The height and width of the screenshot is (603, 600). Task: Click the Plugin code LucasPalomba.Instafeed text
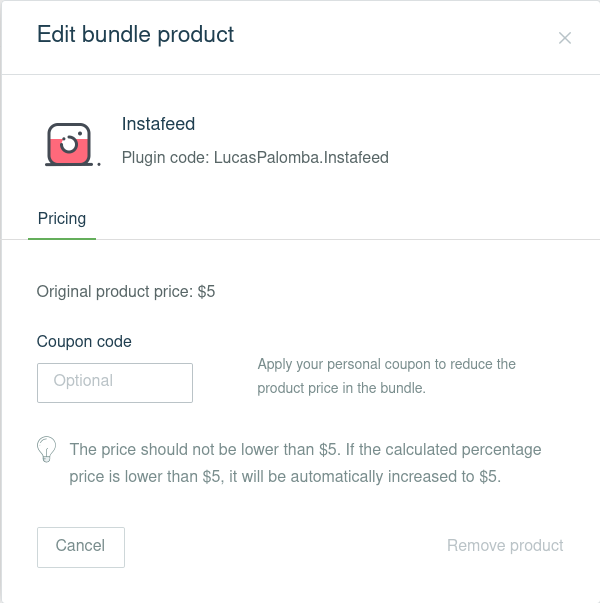click(x=255, y=158)
